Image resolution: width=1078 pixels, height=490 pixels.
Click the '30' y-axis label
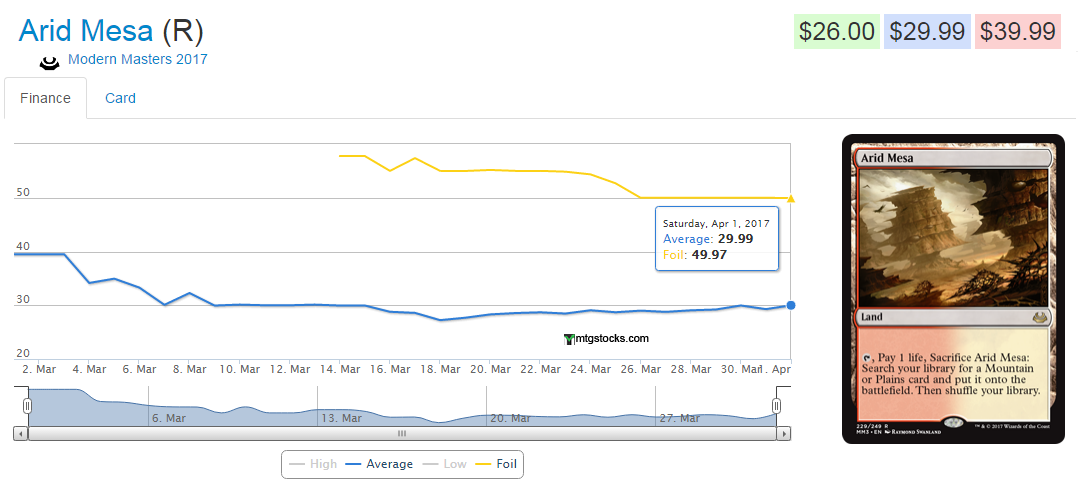pyautogui.click(x=23, y=300)
